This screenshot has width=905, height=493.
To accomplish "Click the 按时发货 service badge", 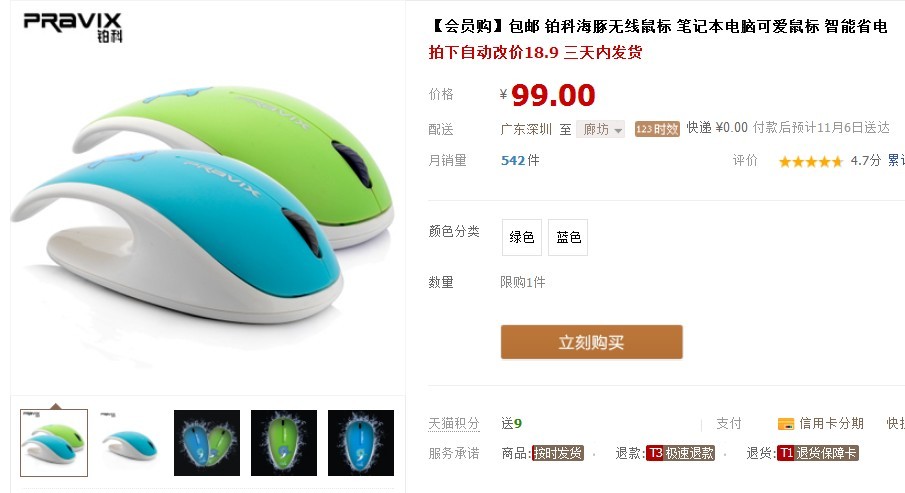I will (x=558, y=453).
